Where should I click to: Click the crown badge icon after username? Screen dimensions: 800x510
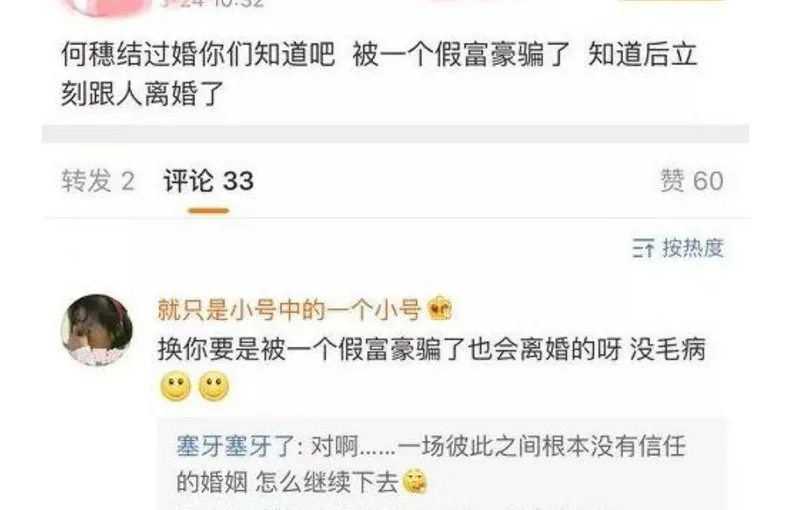pos(439,308)
